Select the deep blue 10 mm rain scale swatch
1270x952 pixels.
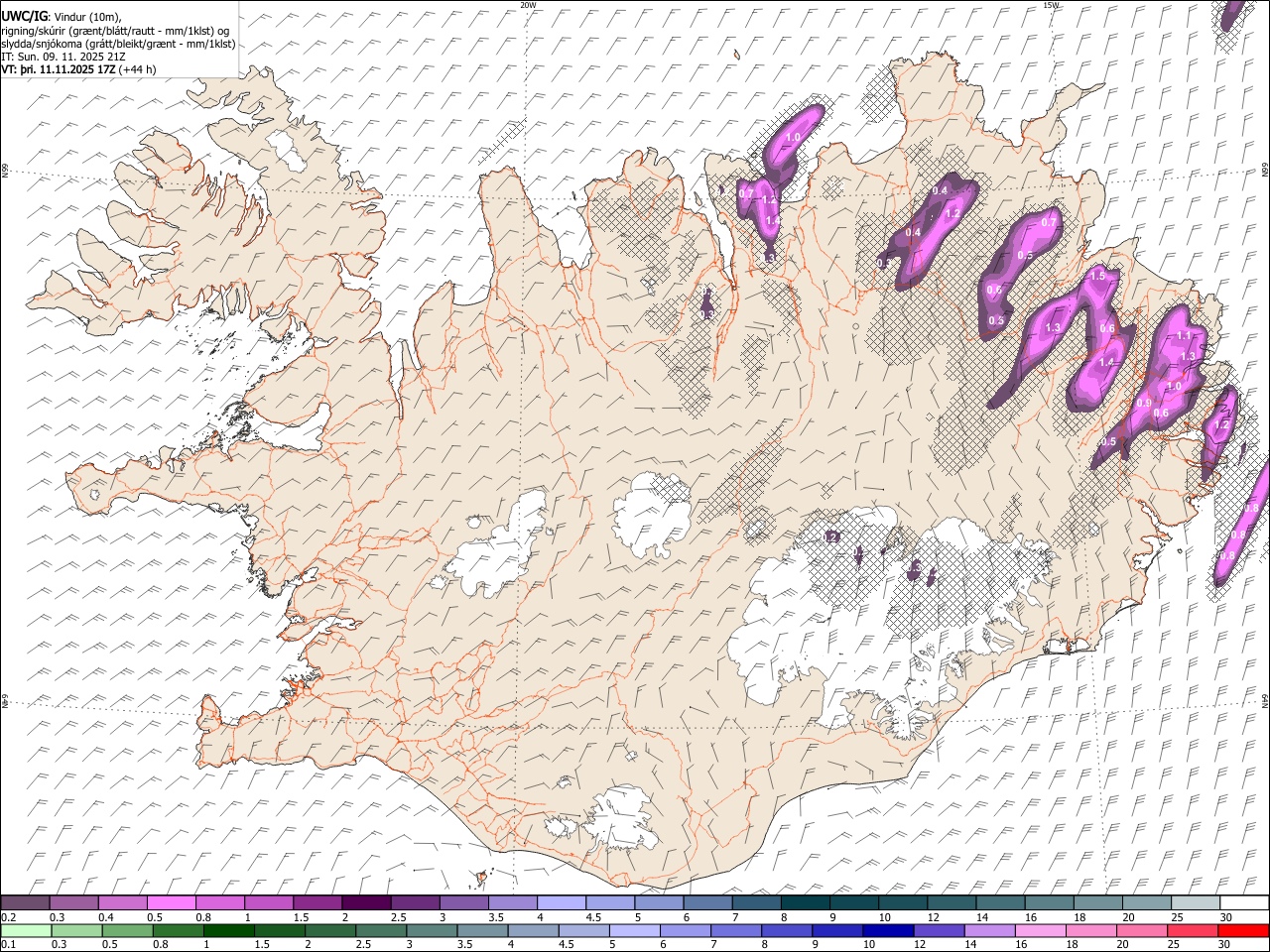pyautogui.click(x=888, y=931)
